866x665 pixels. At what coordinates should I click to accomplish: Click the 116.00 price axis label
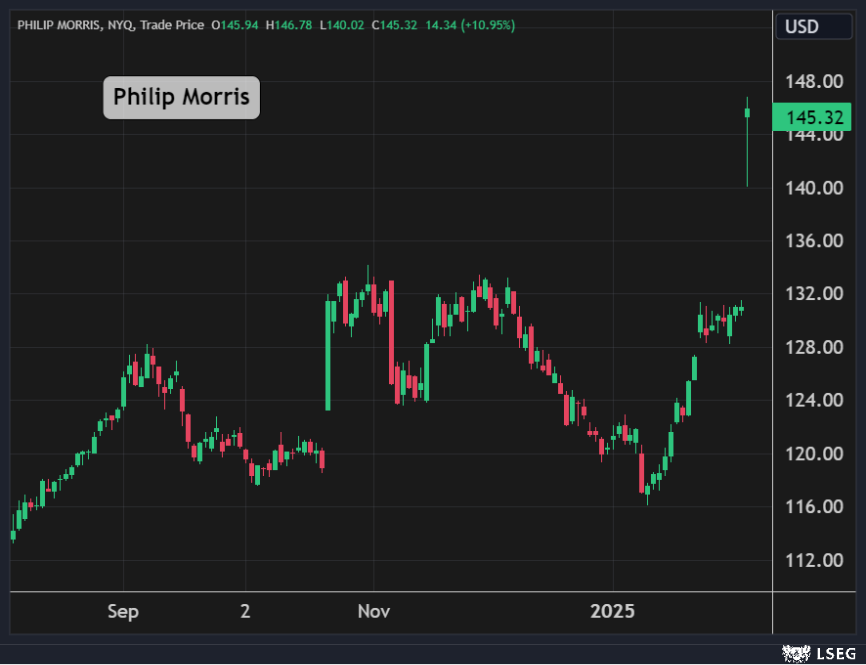pos(815,506)
